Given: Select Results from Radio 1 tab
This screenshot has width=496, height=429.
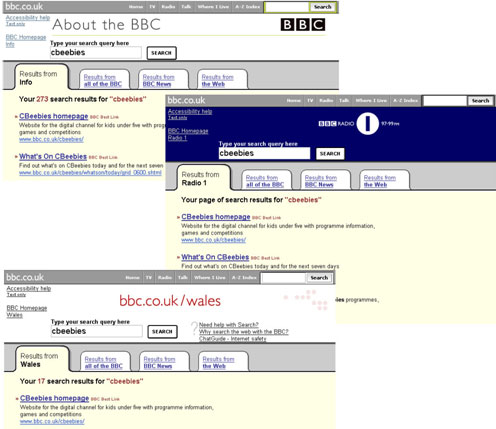Looking at the screenshot, I should [x=204, y=178].
